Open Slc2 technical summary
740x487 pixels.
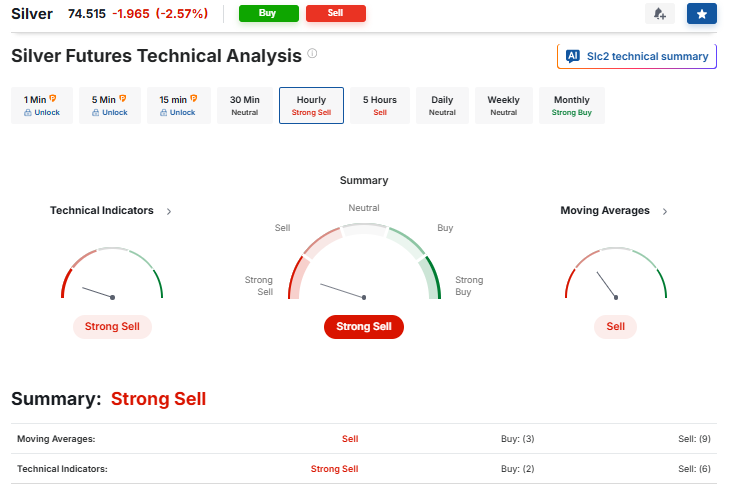click(x=637, y=56)
